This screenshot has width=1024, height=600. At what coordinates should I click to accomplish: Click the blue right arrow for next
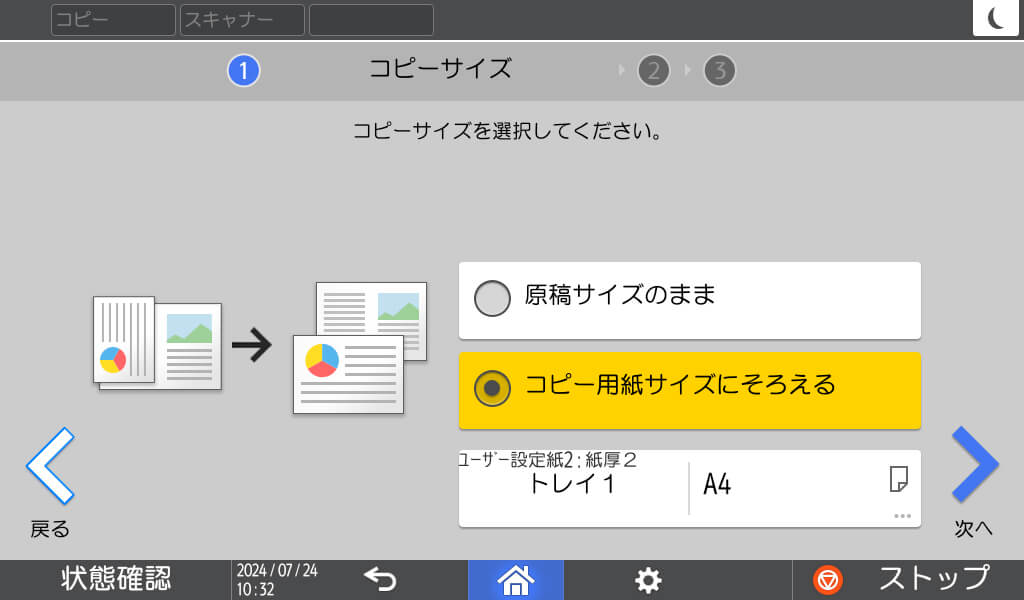click(974, 465)
